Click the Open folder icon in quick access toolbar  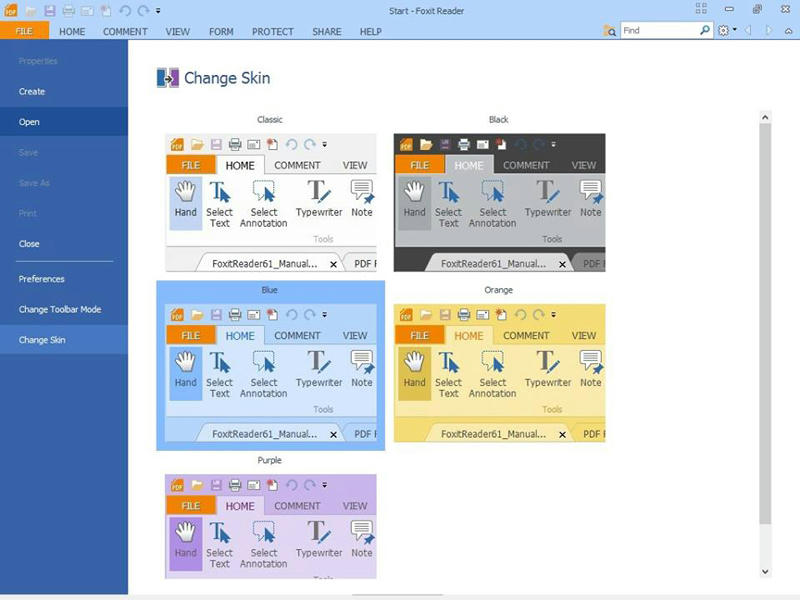point(31,11)
